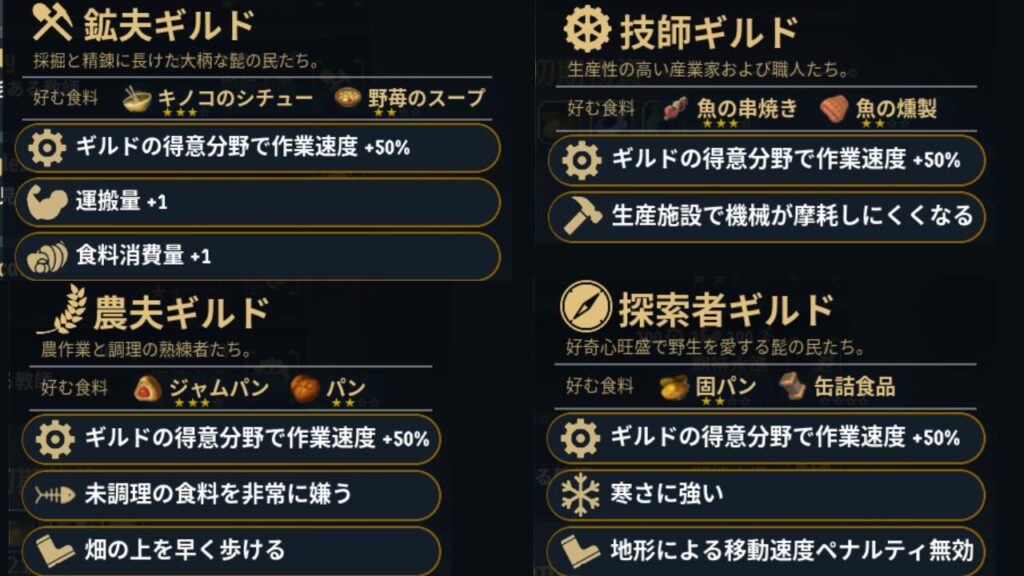Image resolution: width=1024 pixels, height=576 pixels.
Task: Select the 地形による移動速度ペナルティ無効 trait
Action: coord(765,549)
